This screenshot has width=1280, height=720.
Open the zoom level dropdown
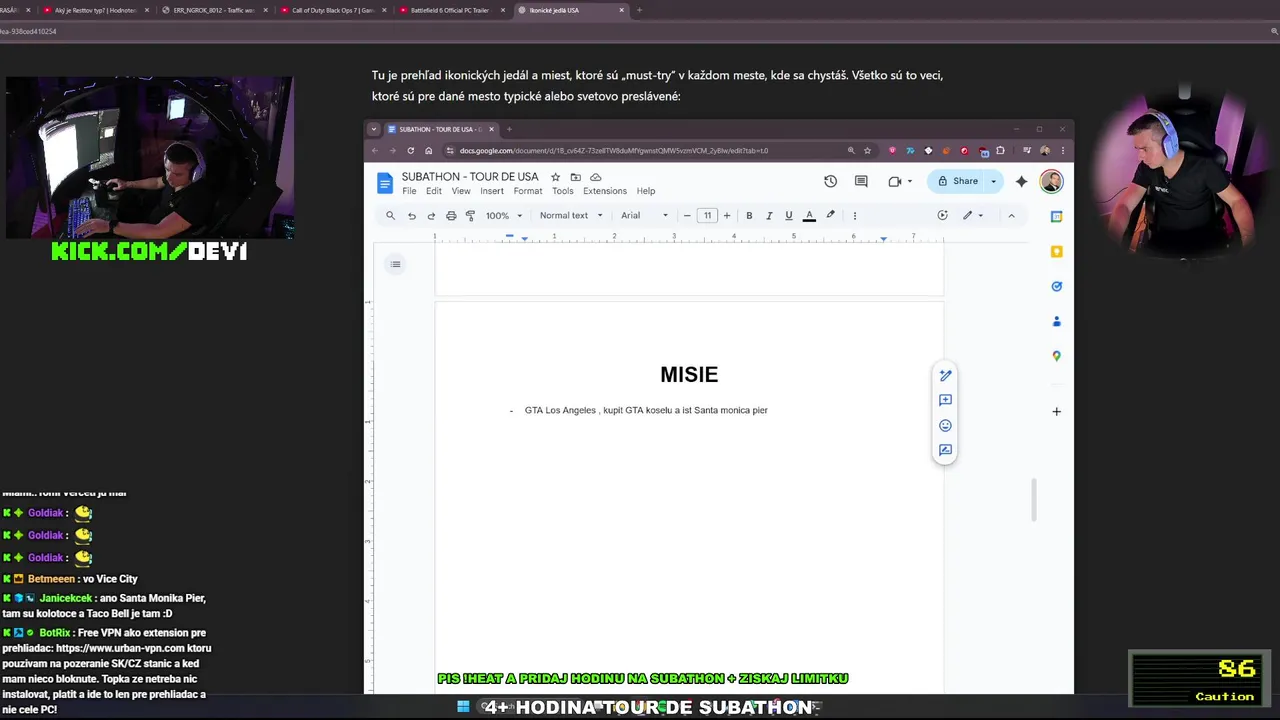click(504, 215)
